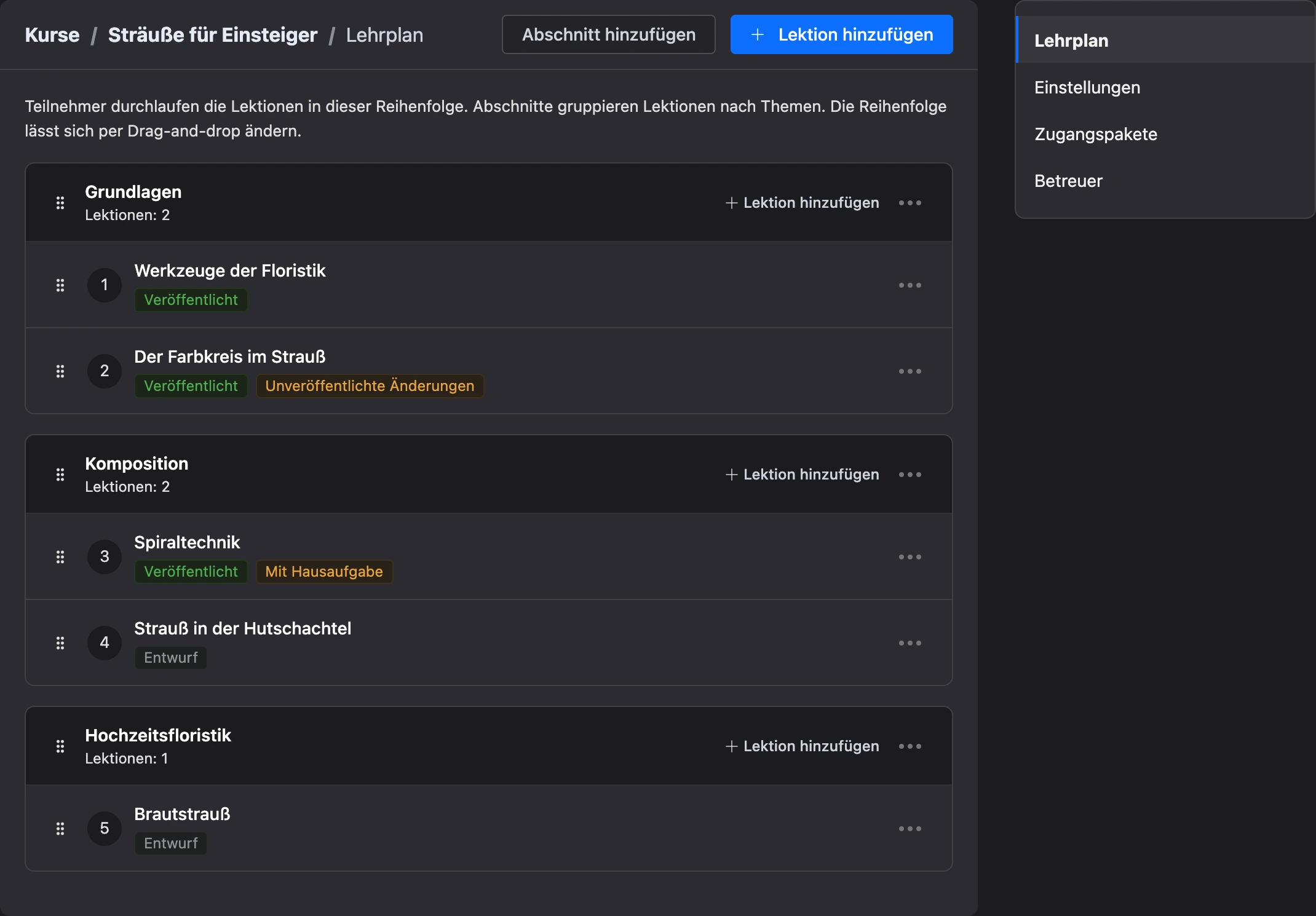Screen dimensions: 1316x916
Task: Go to Kurse in the breadcrumb
Action: tap(52, 35)
